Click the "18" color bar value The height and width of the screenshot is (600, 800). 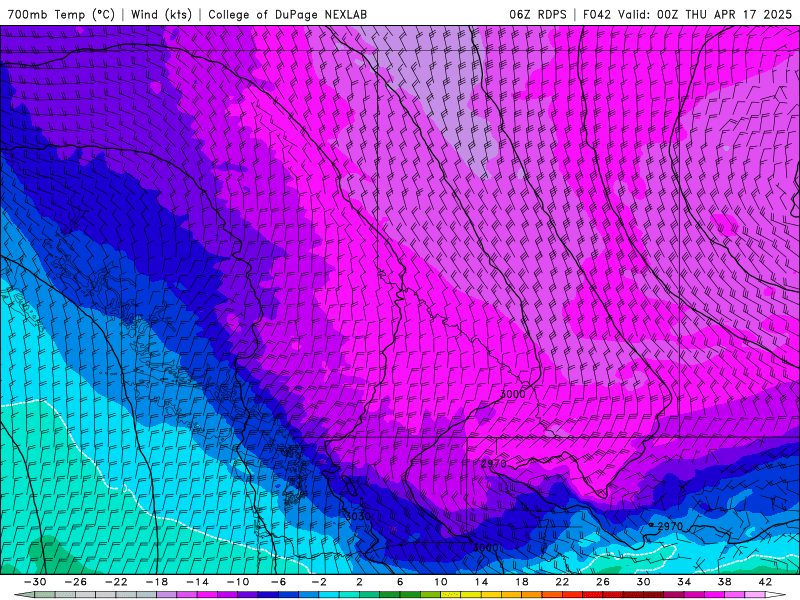coord(522,582)
